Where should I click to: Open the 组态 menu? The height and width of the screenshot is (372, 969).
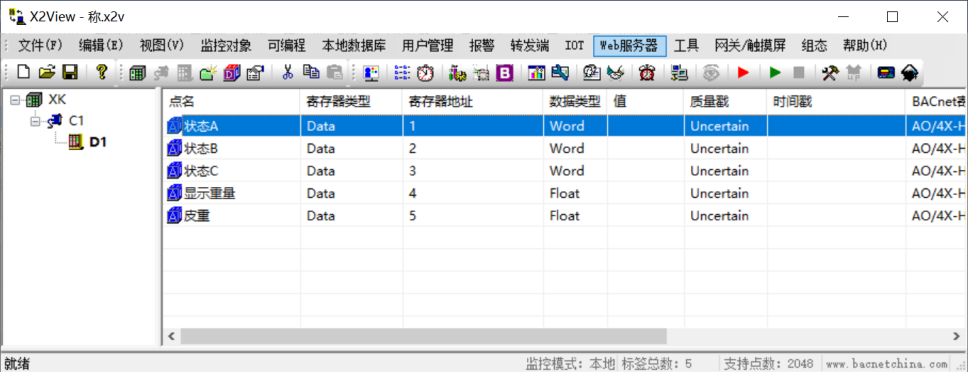[815, 45]
